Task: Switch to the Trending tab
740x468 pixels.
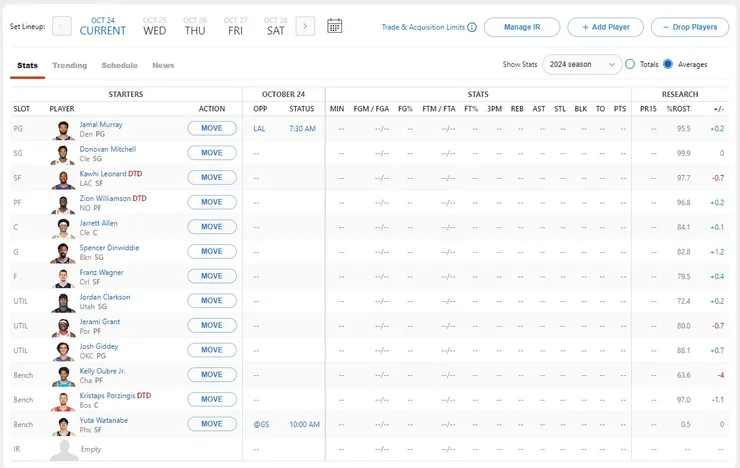Action: click(69, 65)
